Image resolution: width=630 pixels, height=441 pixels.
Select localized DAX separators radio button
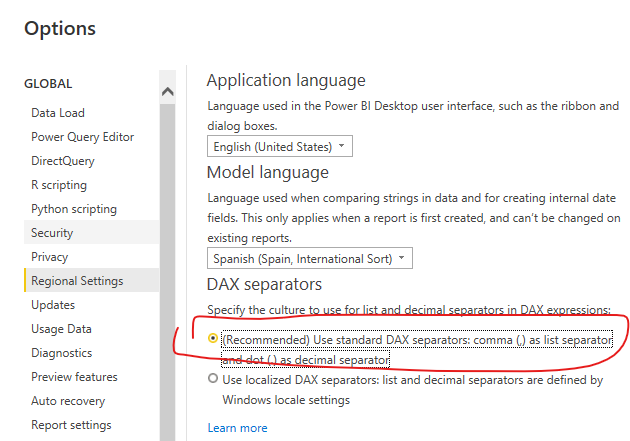coord(213,378)
